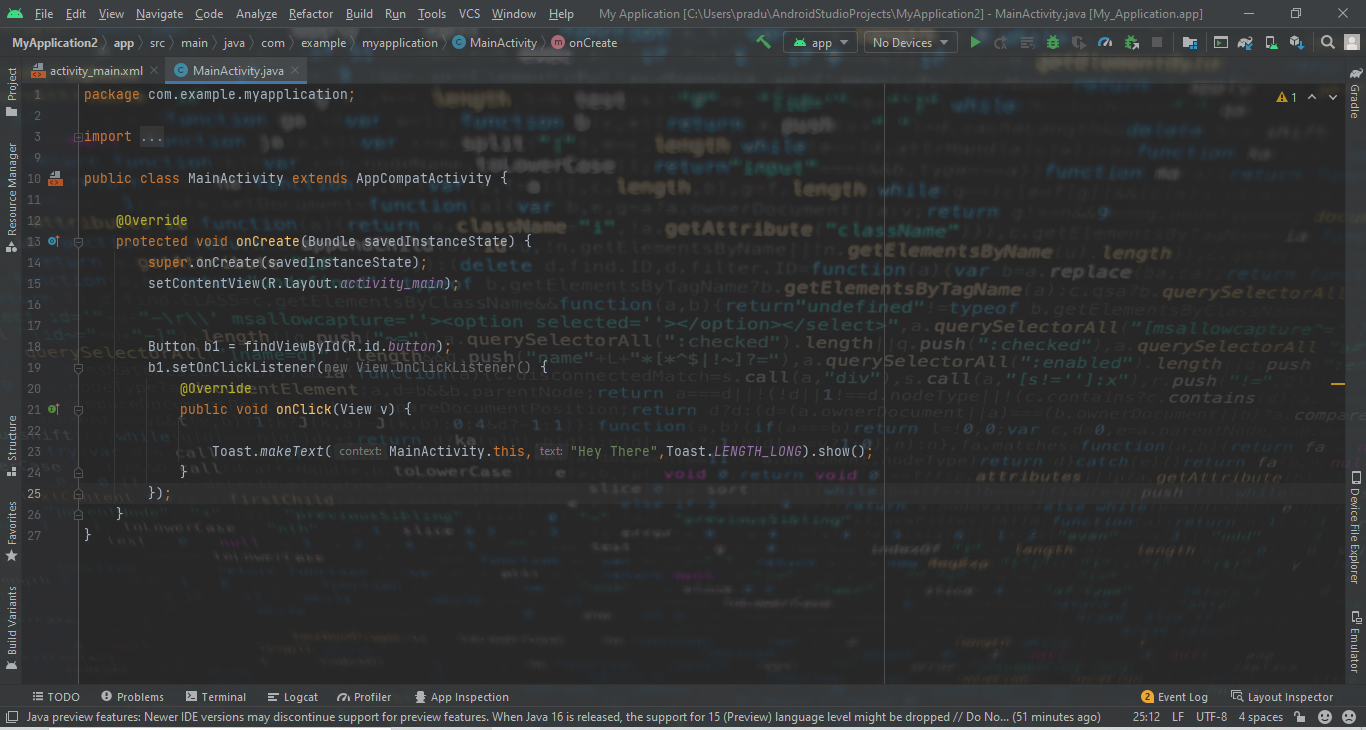Click the implements gutter icon beside onClick
The height and width of the screenshot is (730, 1366).
coord(54,409)
